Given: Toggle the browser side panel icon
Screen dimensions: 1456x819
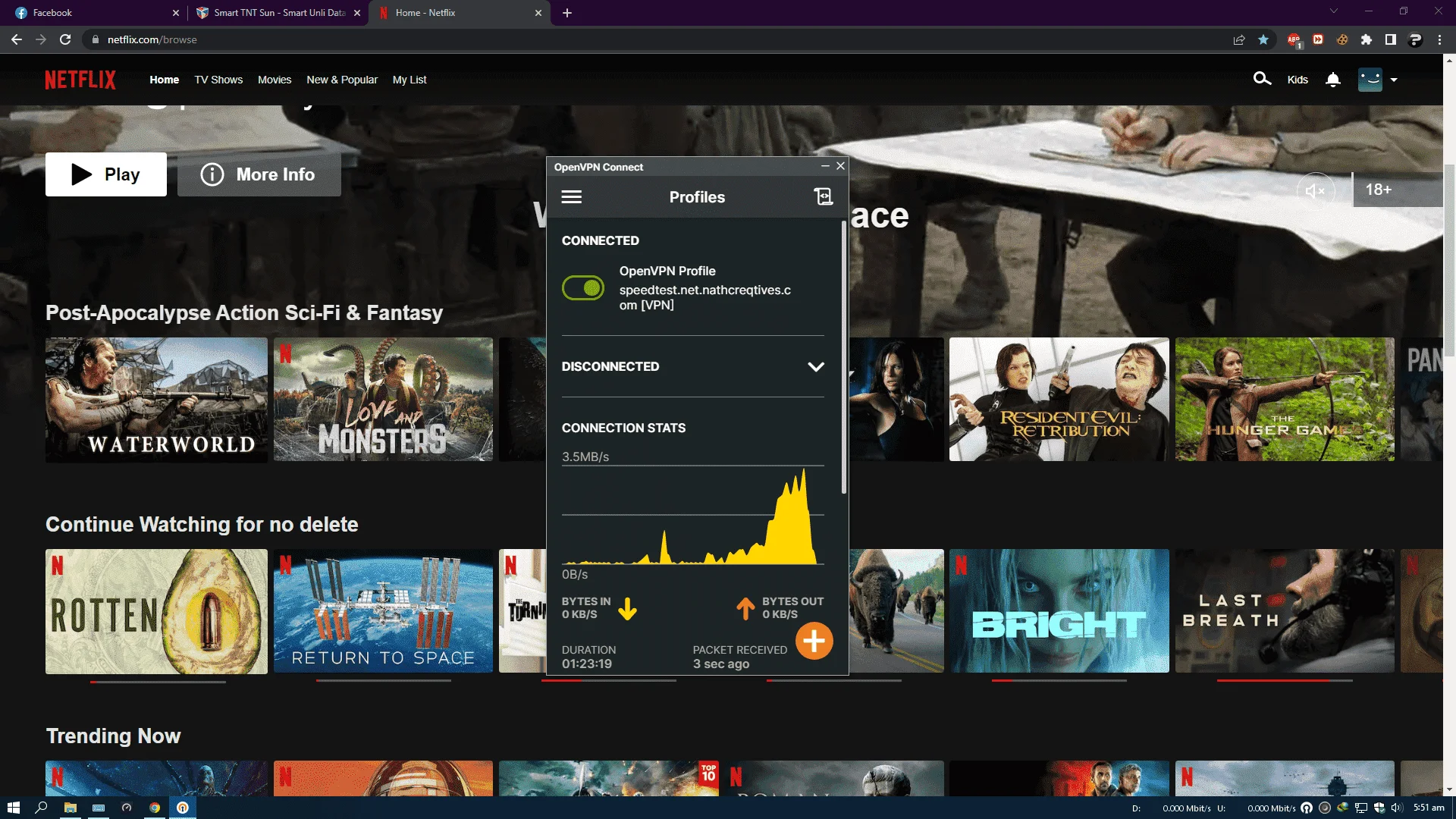Looking at the screenshot, I should [1391, 39].
